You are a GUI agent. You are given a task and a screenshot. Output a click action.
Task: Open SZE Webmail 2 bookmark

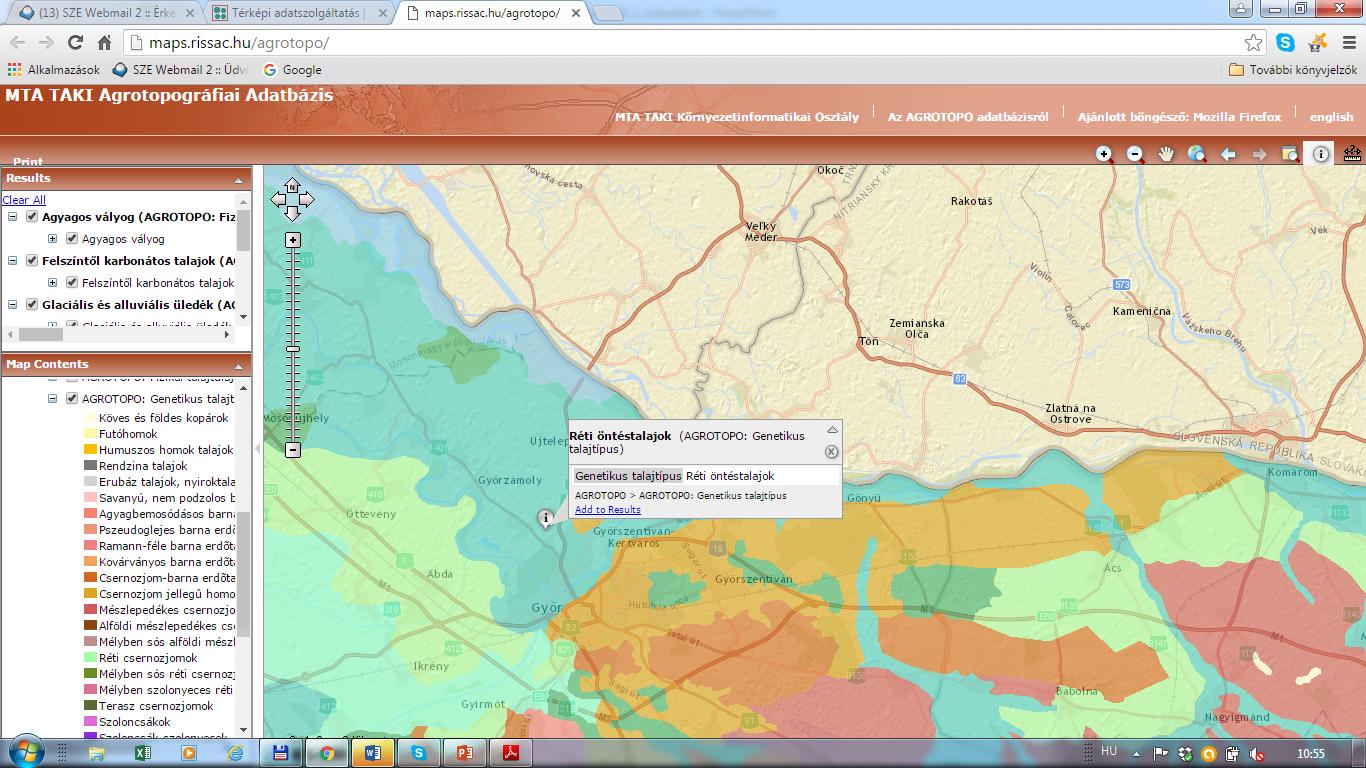181,70
